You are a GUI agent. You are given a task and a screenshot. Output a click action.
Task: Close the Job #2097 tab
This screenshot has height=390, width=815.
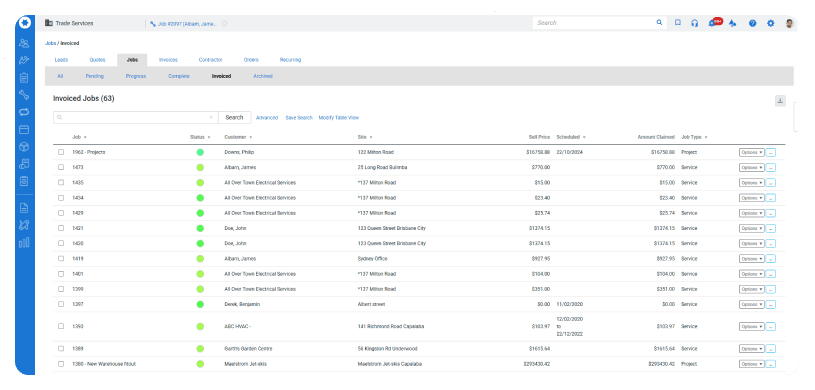(224, 23)
